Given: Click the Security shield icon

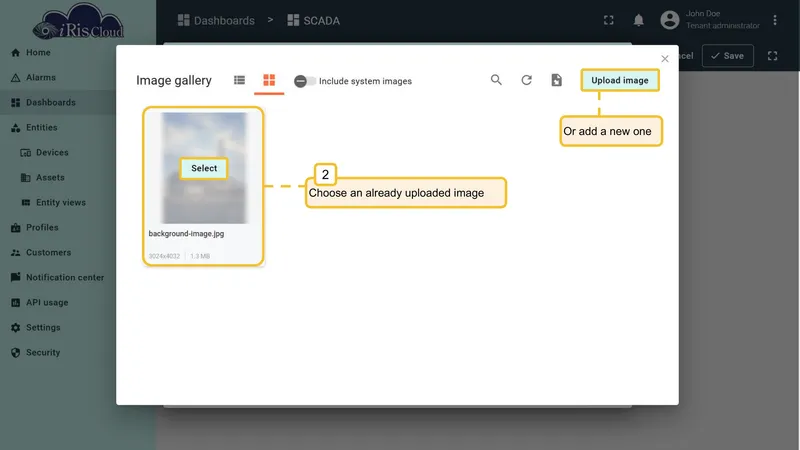Looking at the screenshot, I should pyautogui.click(x=15, y=353).
